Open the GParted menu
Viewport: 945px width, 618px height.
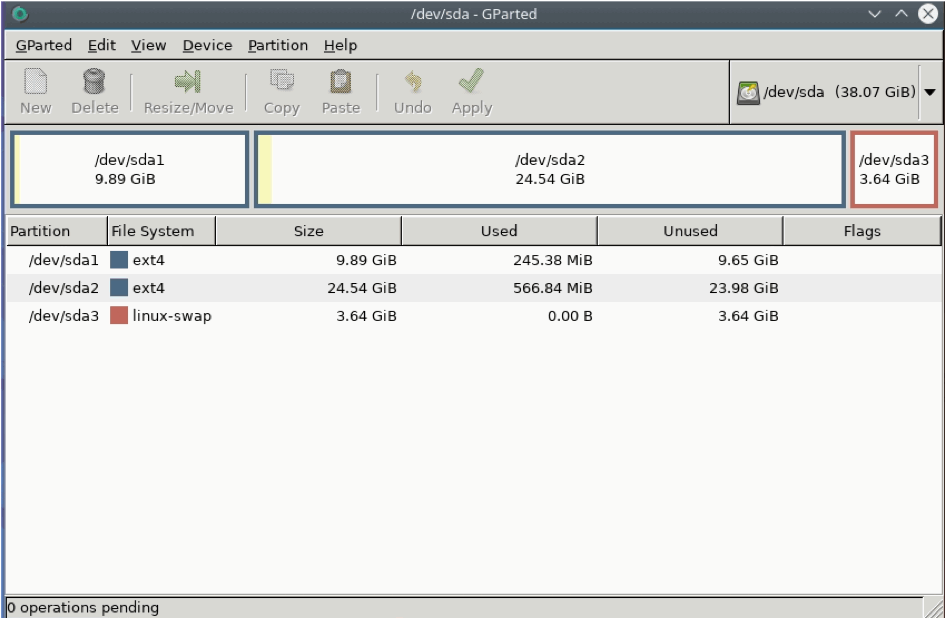tap(43, 45)
